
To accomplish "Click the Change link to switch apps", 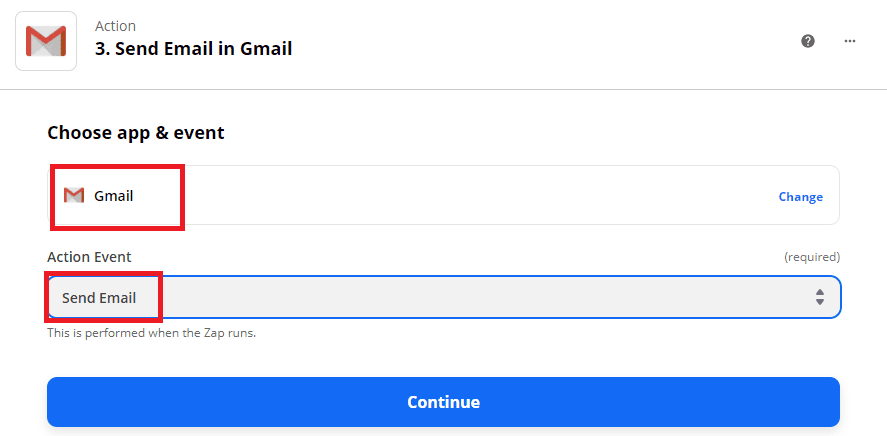I will [800, 197].
